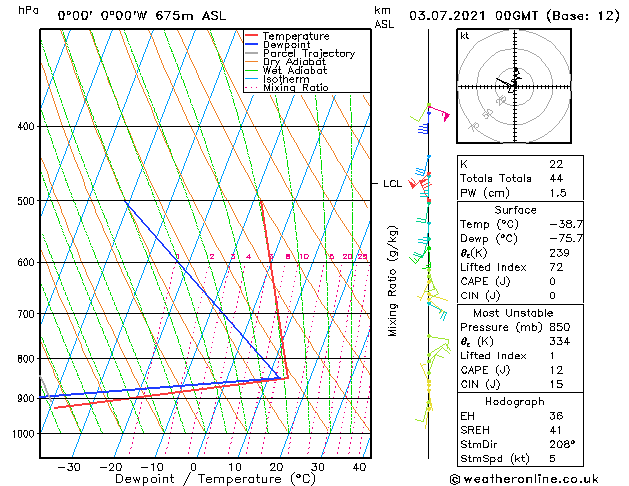Click the 40 temperature axis tick
Image resolution: width=629 pixels, height=486 pixels.
pyautogui.click(x=359, y=467)
